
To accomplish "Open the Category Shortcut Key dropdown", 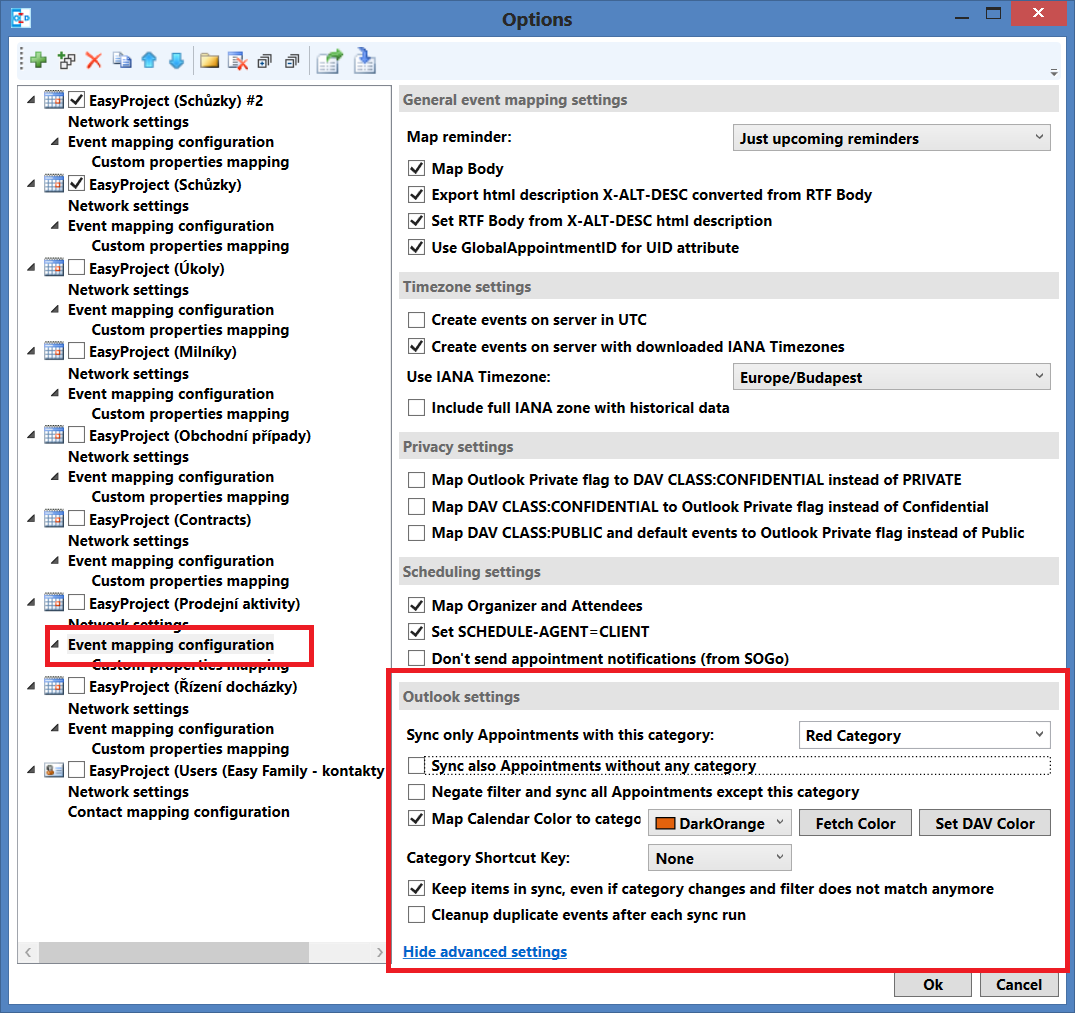I will [719, 858].
